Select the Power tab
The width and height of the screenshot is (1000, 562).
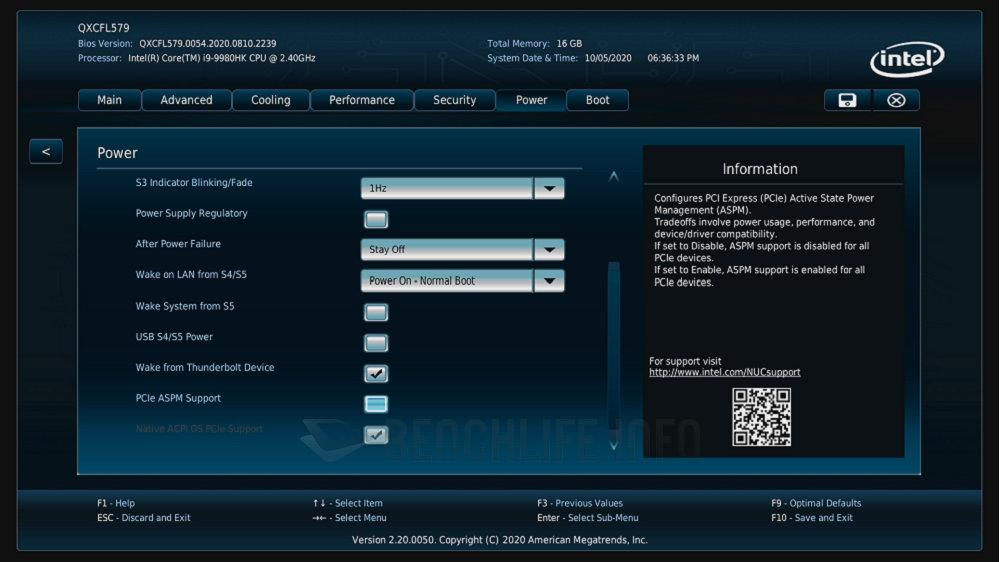[x=531, y=100]
